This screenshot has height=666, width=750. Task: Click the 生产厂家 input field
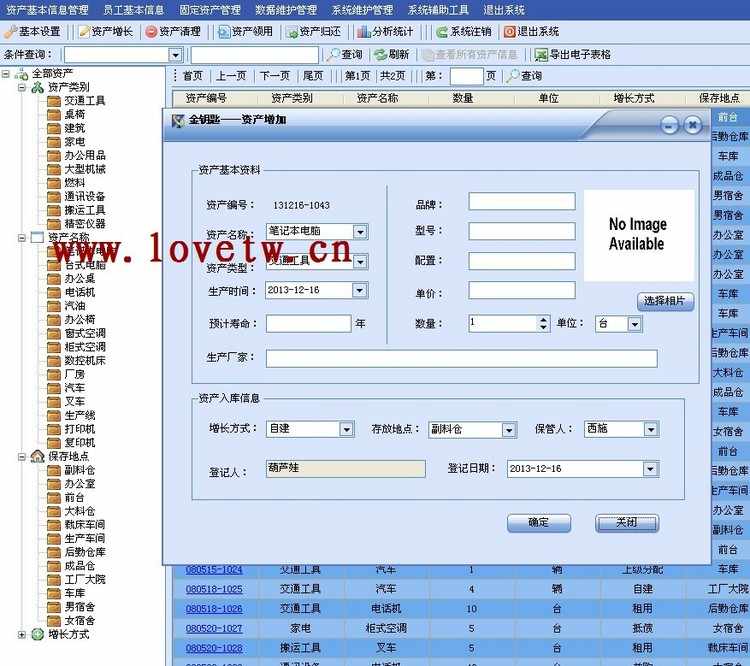pyautogui.click(x=462, y=359)
